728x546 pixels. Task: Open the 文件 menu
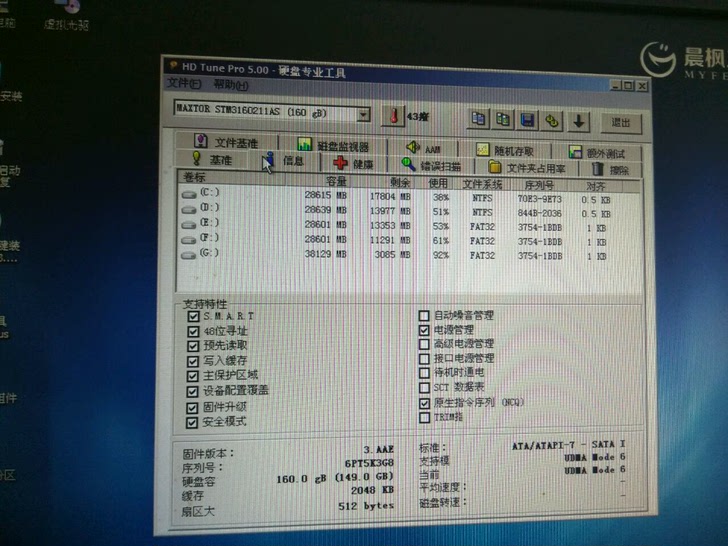pos(184,84)
